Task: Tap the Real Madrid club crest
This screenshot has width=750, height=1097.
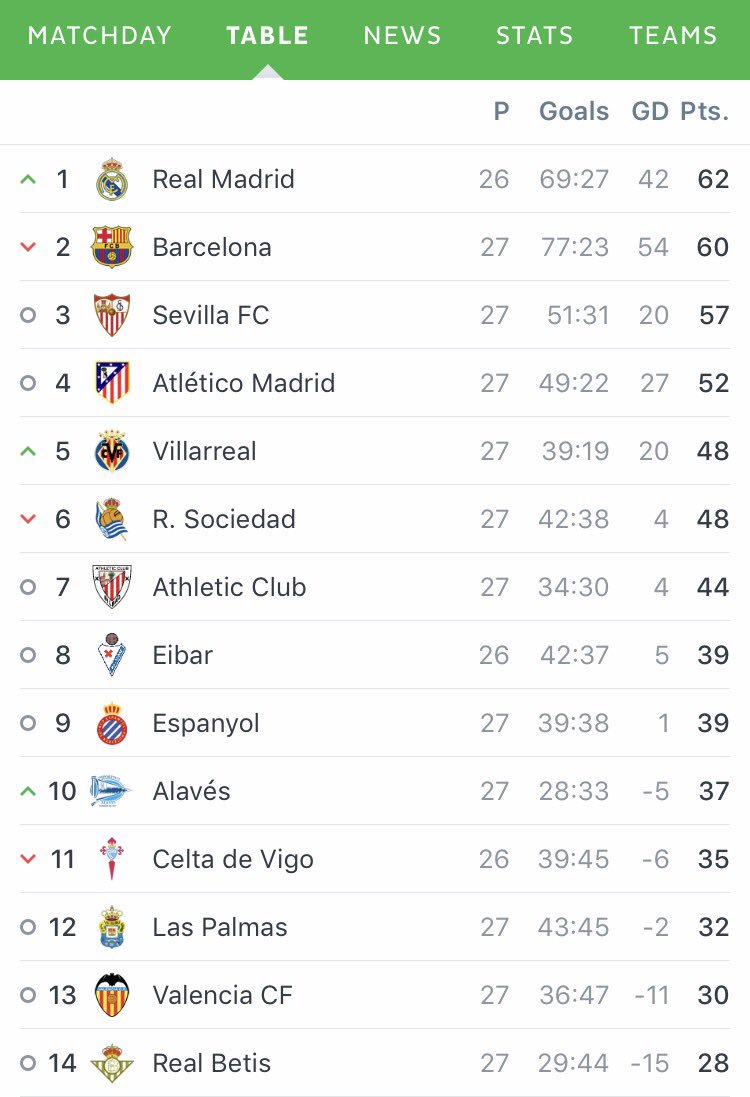Action: pyautogui.click(x=112, y=180)
